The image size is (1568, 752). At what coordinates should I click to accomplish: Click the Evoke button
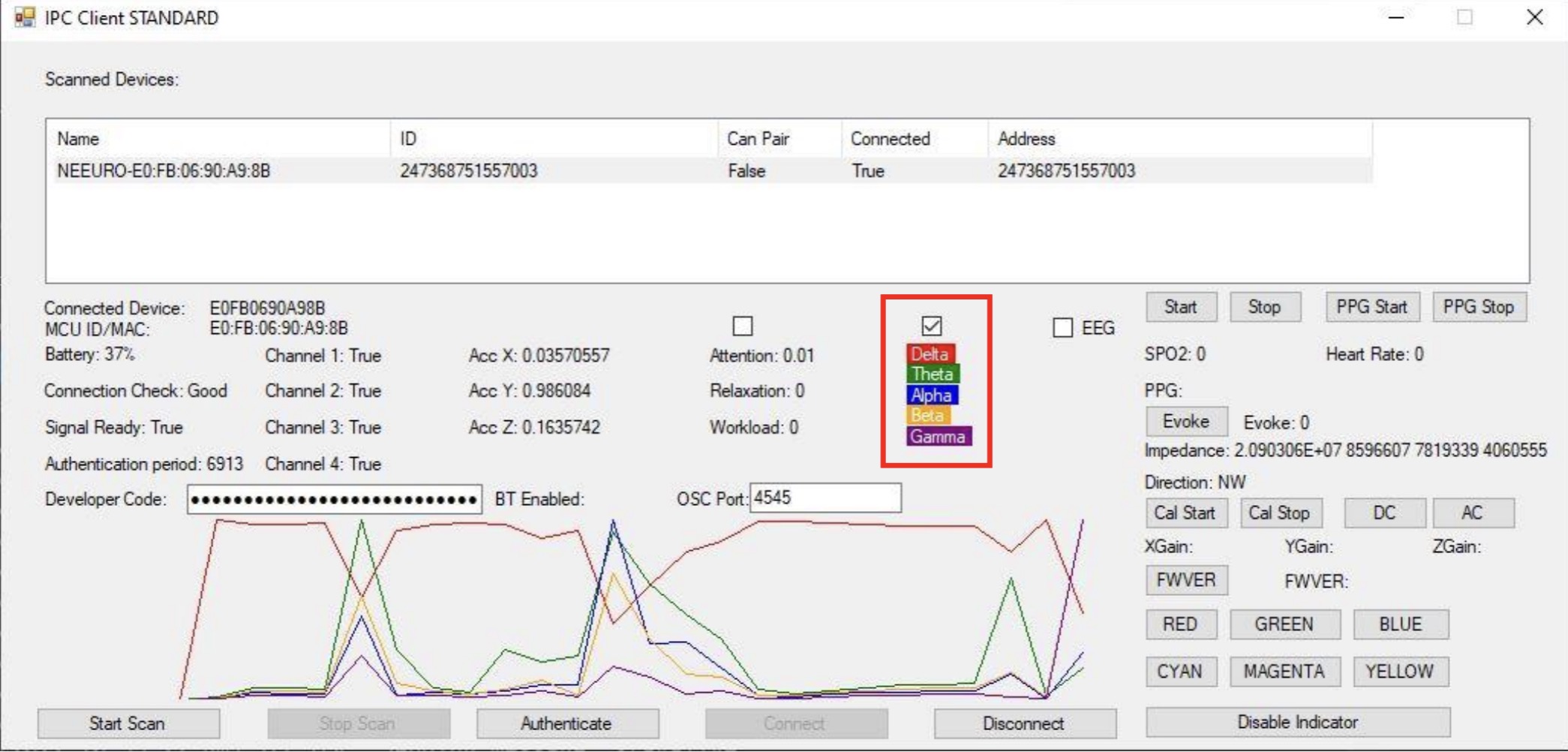pos(1185,422)
